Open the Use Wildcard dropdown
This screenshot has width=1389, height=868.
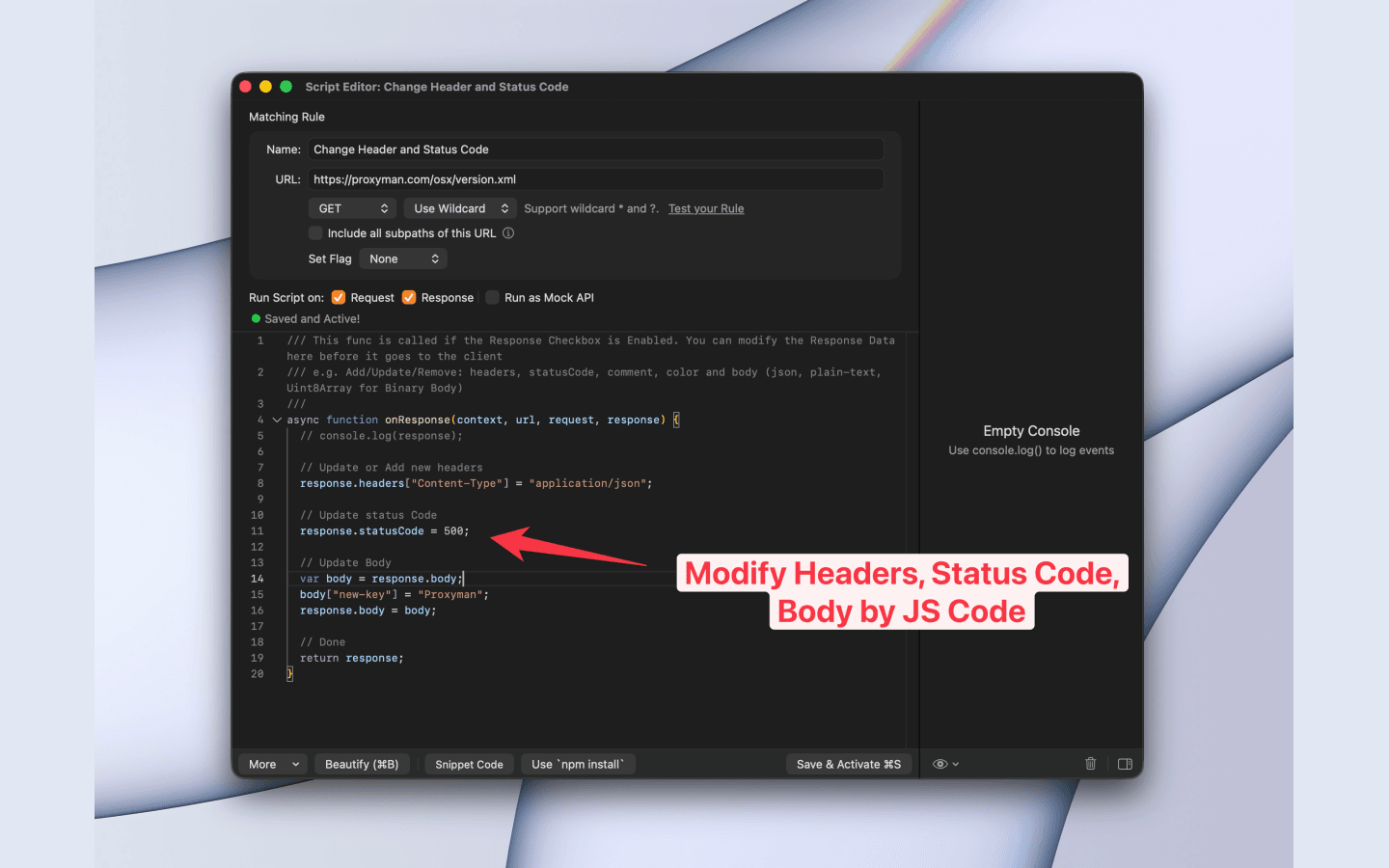click(460, 208)
